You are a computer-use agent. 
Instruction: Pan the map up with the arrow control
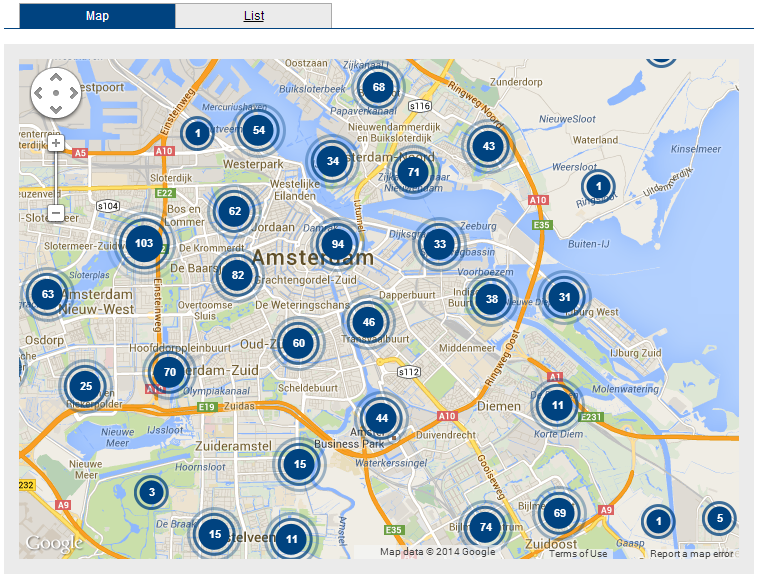click(56, 77)
